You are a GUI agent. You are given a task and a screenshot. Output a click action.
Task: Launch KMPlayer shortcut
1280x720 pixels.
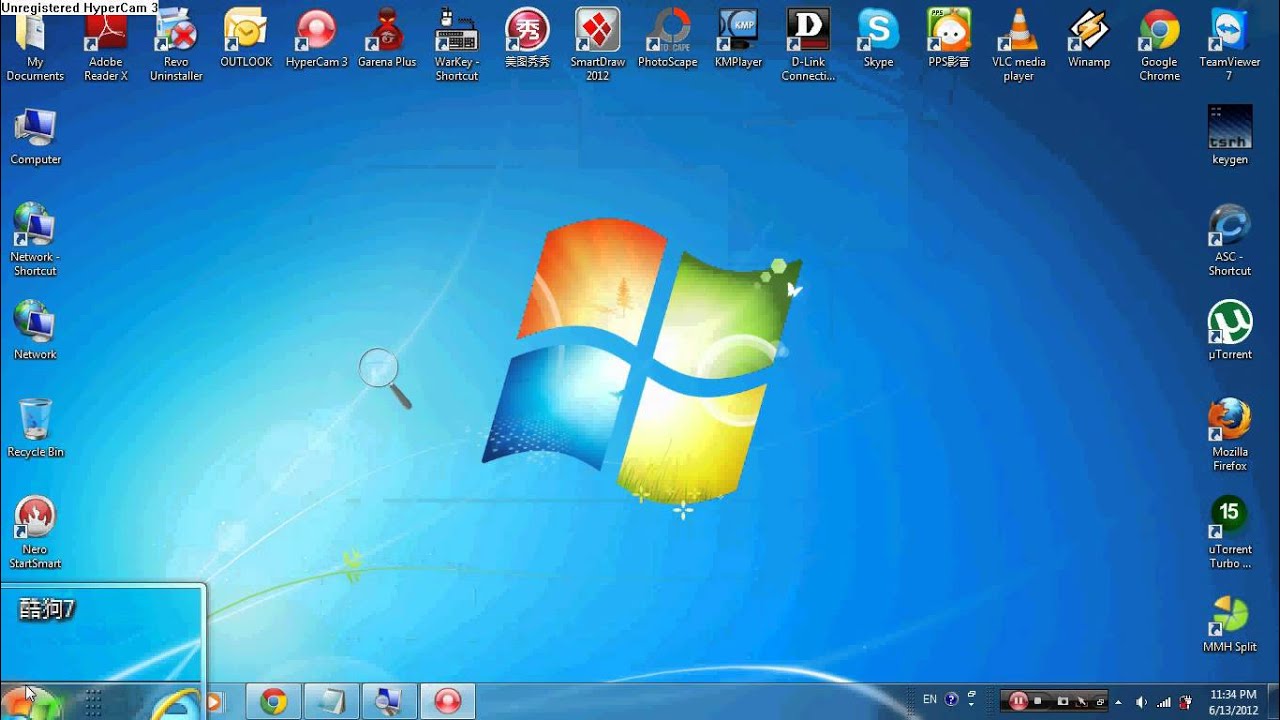click(x=738, y=38)
